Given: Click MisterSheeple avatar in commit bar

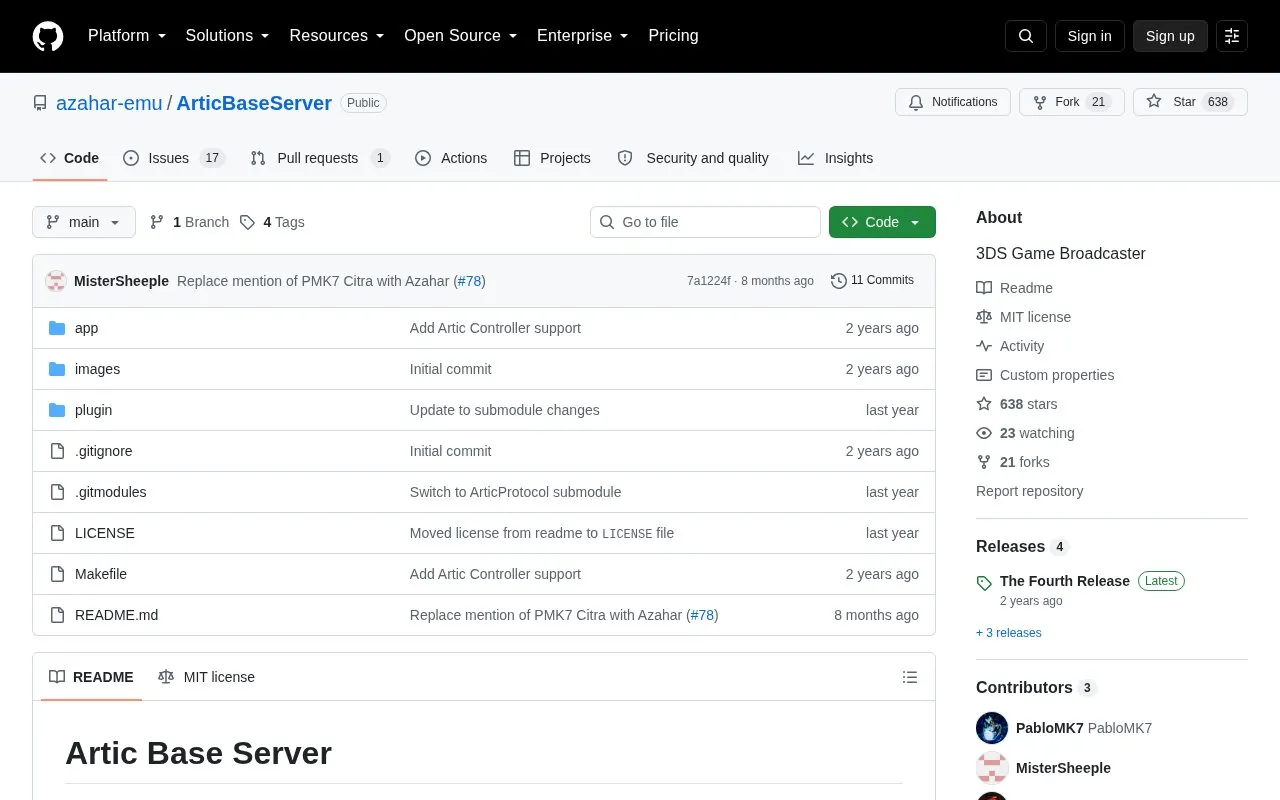Looking at the screenshot, I should tap(56, 281).
